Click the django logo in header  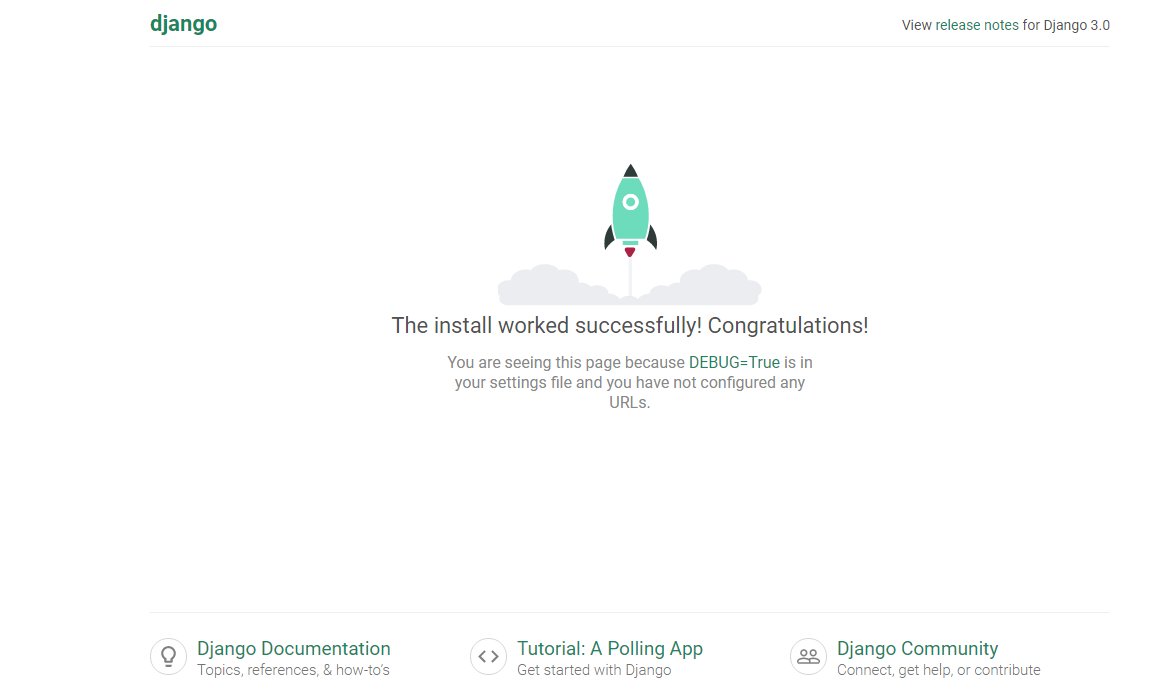[x=183, y=24]
